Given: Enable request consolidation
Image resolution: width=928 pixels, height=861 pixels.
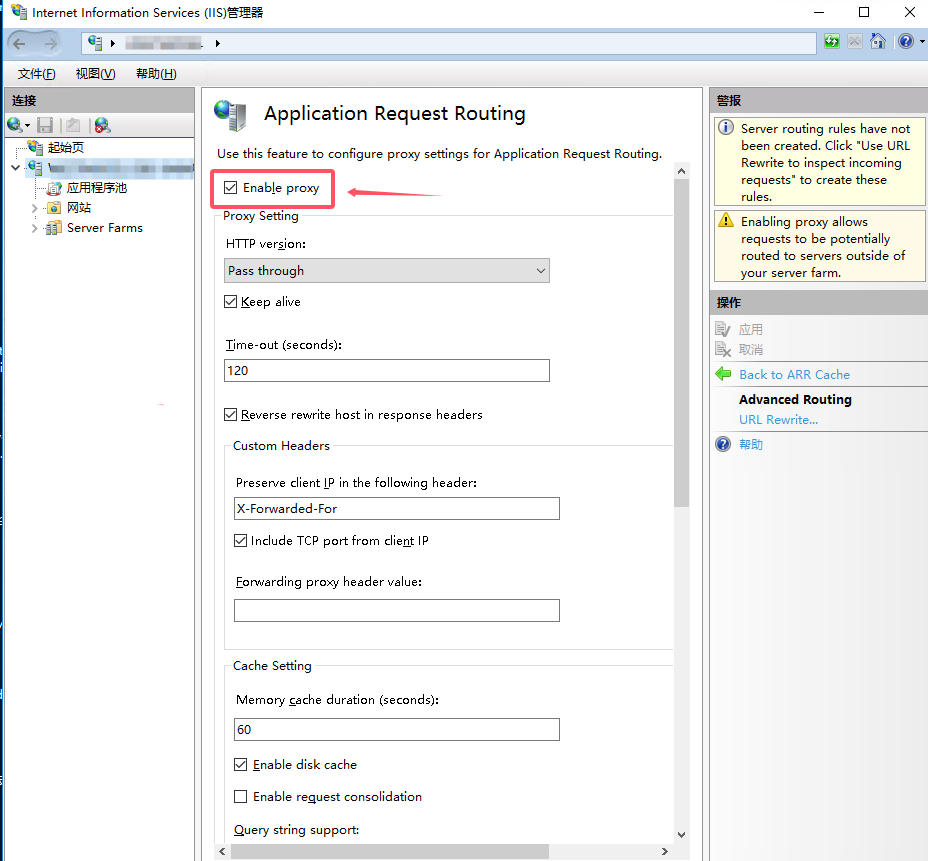Looking at the screenshot, I should tap(240, 797).
